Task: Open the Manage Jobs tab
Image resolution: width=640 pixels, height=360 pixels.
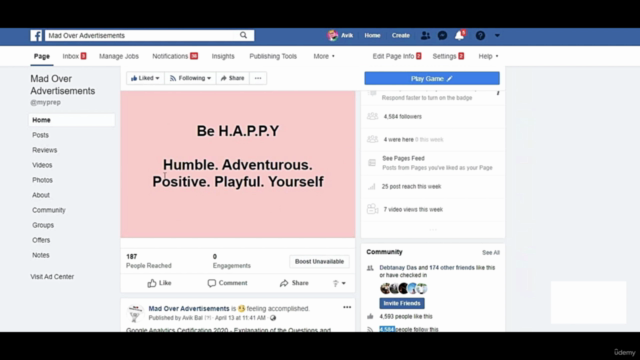Action: 119,56
